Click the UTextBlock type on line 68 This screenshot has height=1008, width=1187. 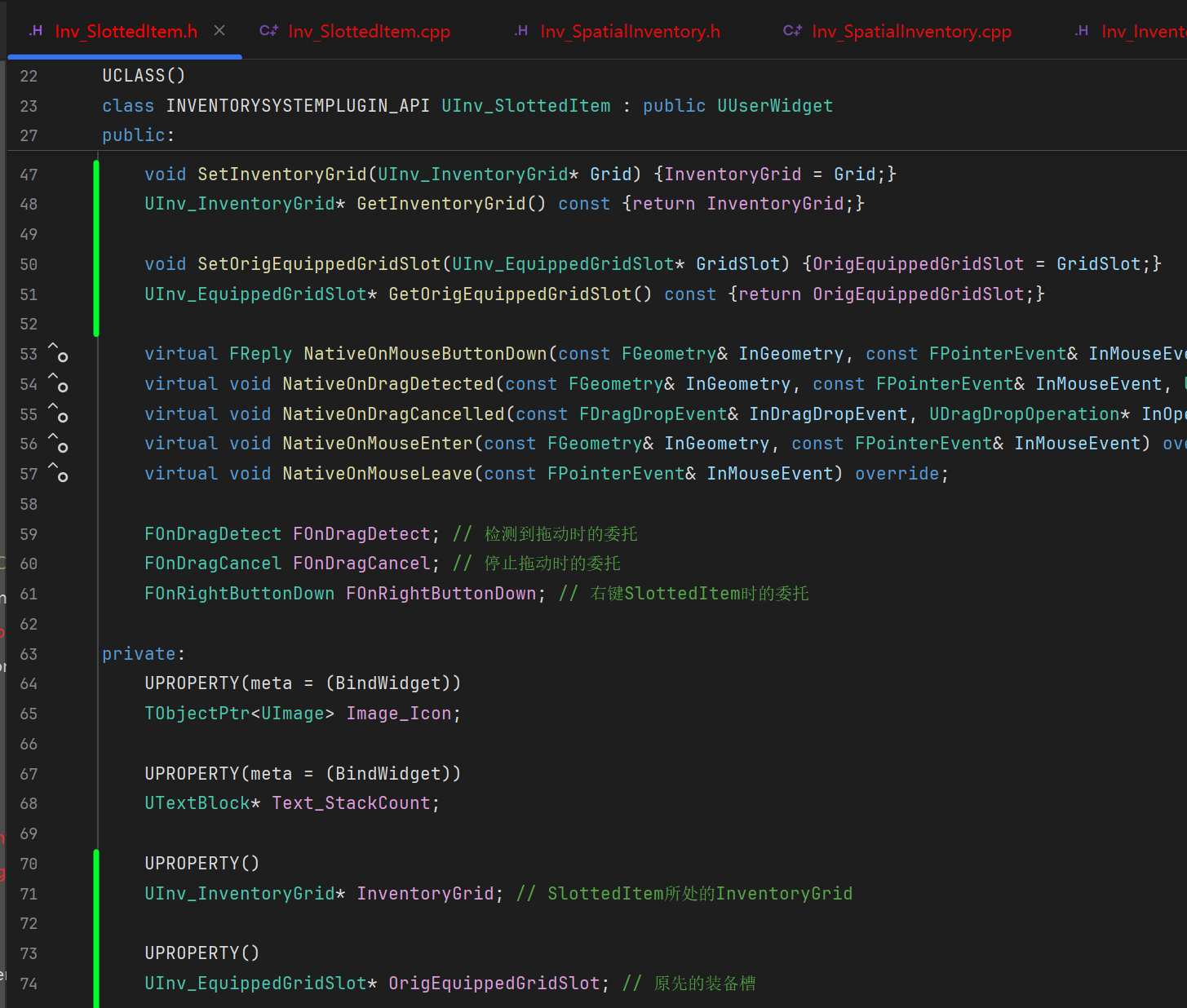(x=197, y=802)
